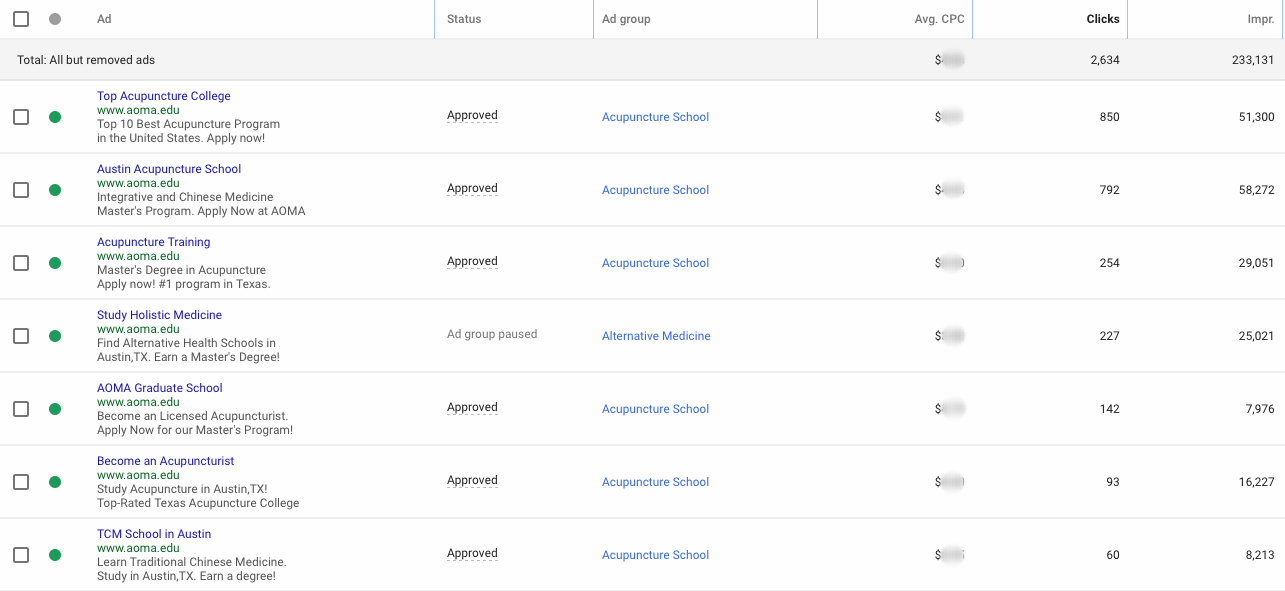Image resolution: width=1285 pixels, height=591 pixels.
Task: Click green status dot for AOMA Graduate School
Action: 55,409
